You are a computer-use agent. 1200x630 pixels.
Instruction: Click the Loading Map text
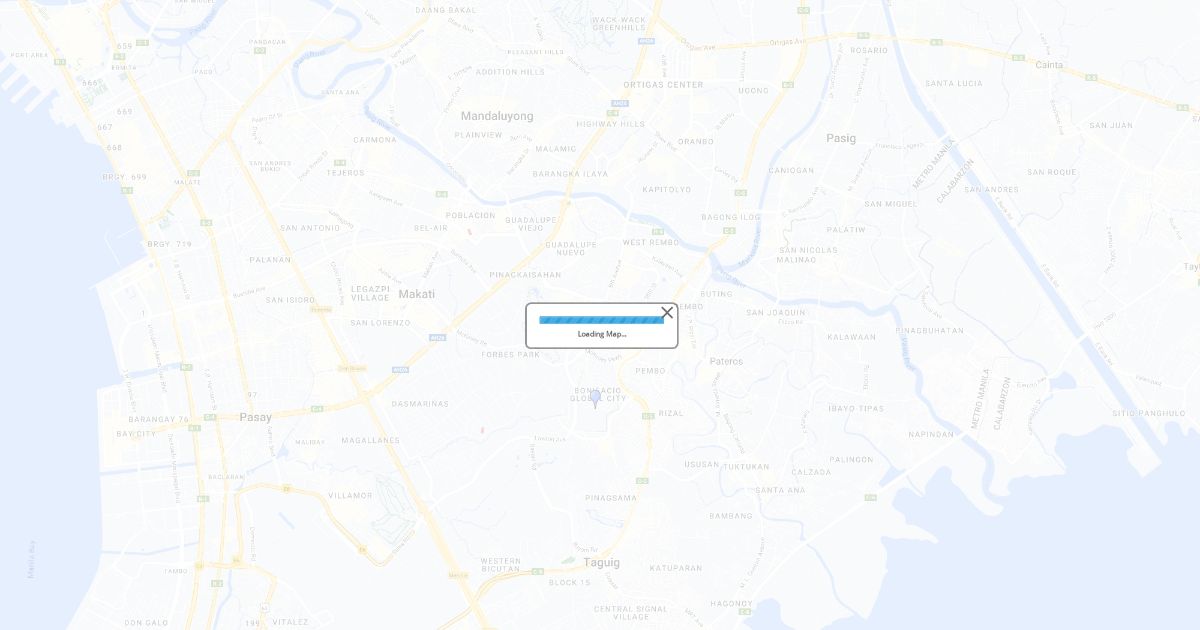pyautogui.click(x=602, y=334)
